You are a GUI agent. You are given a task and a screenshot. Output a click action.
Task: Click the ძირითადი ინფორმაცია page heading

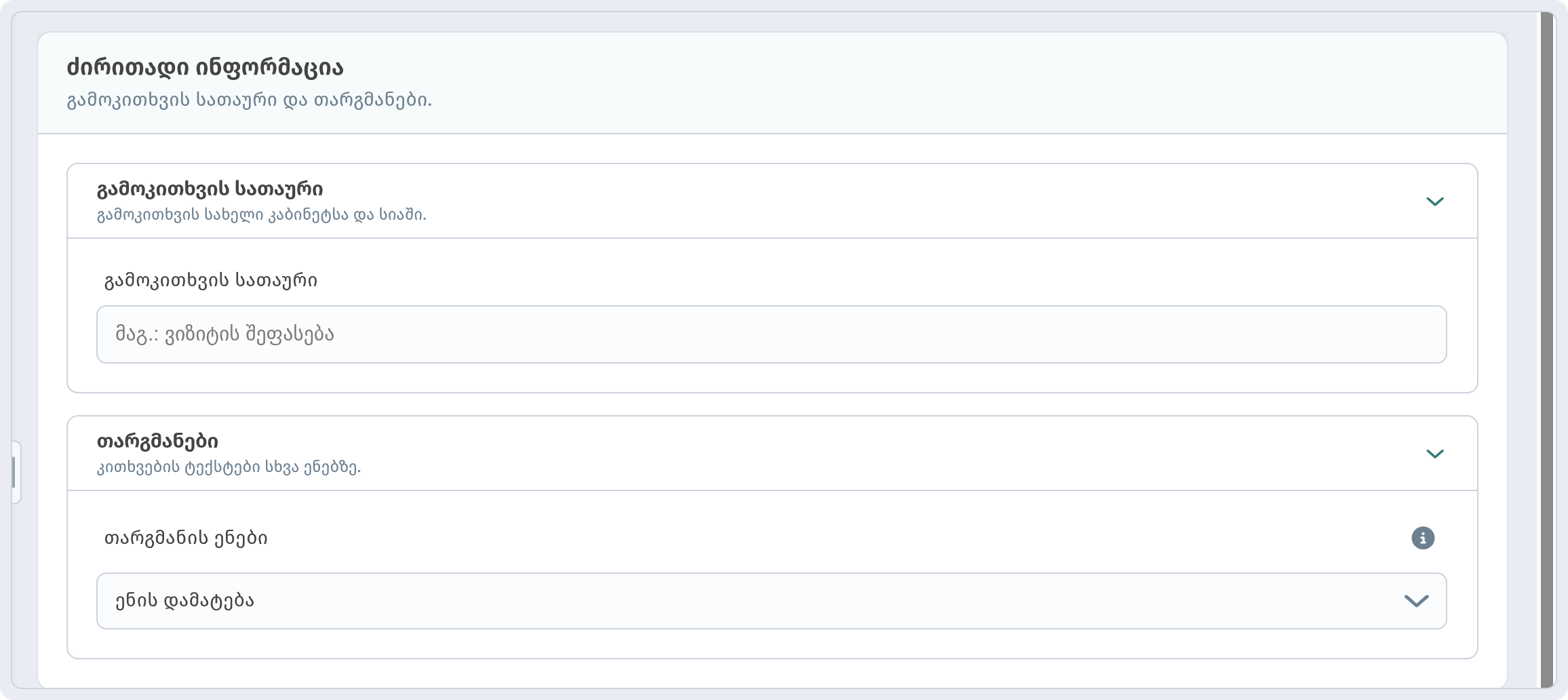(205, 68)
